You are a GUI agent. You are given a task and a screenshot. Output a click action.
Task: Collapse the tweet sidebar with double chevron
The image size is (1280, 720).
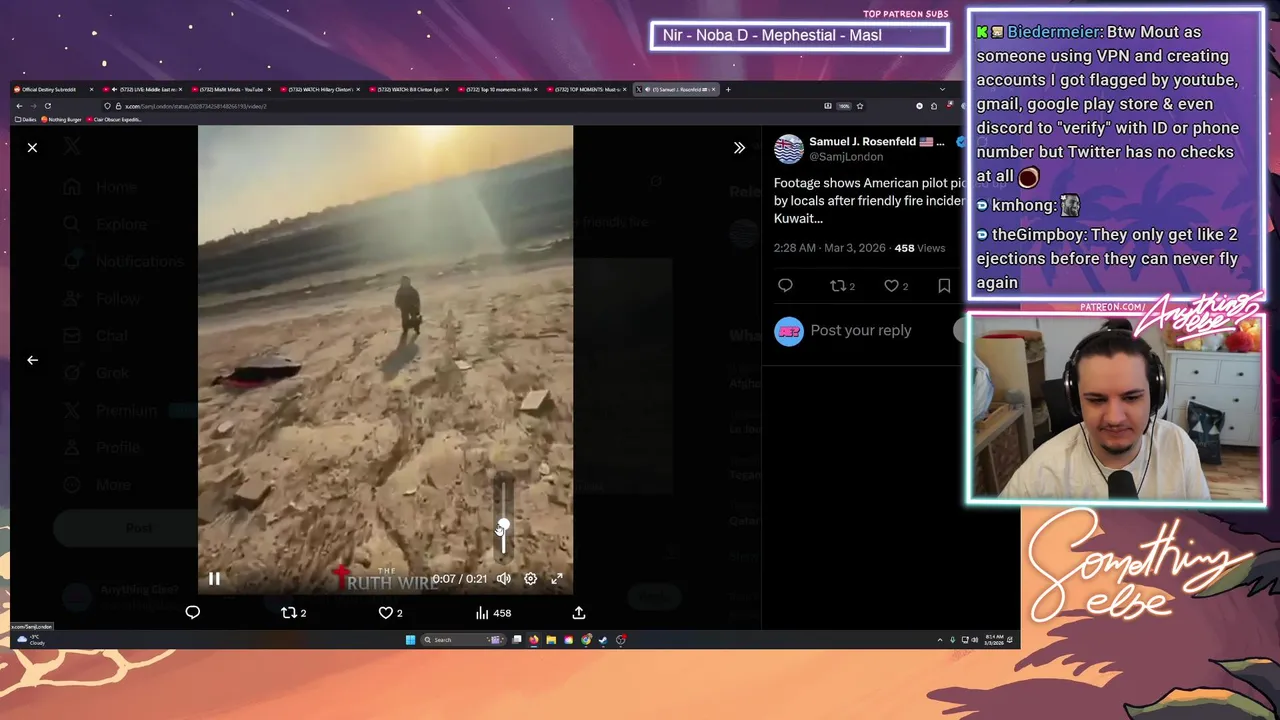[739, 148]
